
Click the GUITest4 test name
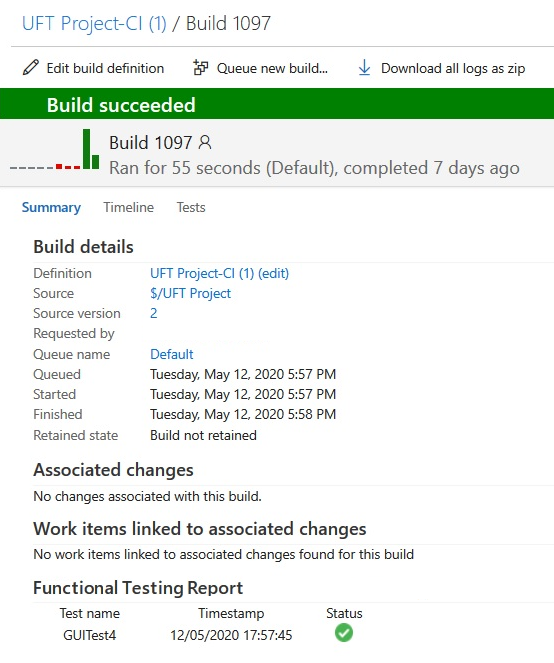tap(89, 635)
